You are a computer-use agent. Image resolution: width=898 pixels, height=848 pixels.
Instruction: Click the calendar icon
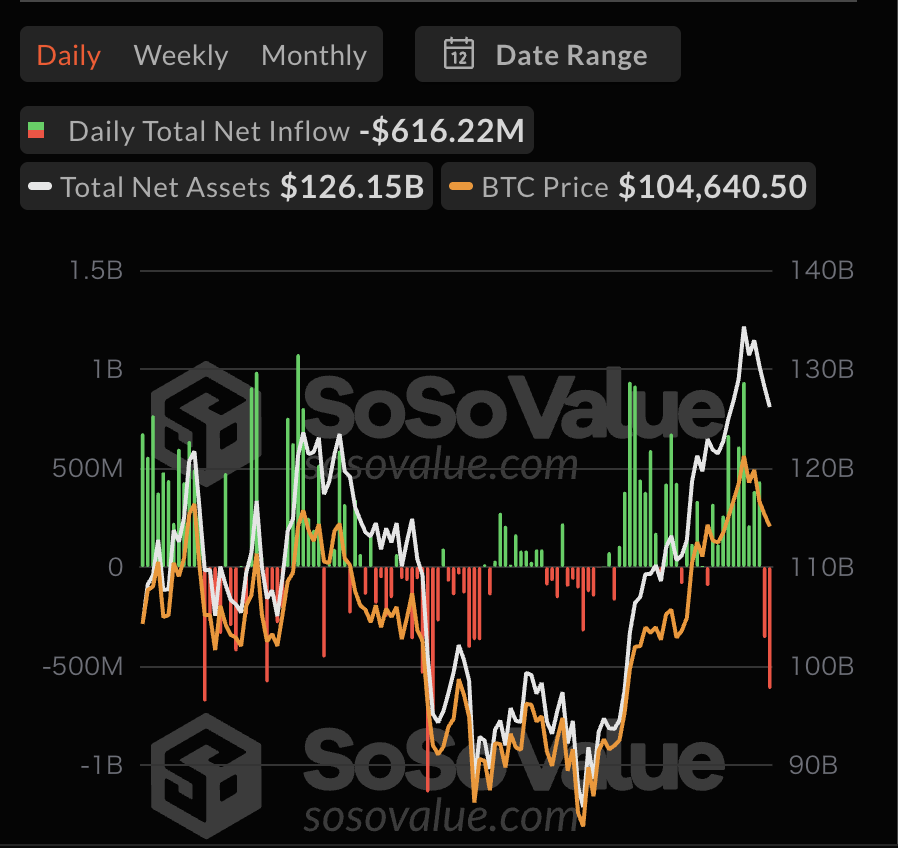[x=459, y=54]
